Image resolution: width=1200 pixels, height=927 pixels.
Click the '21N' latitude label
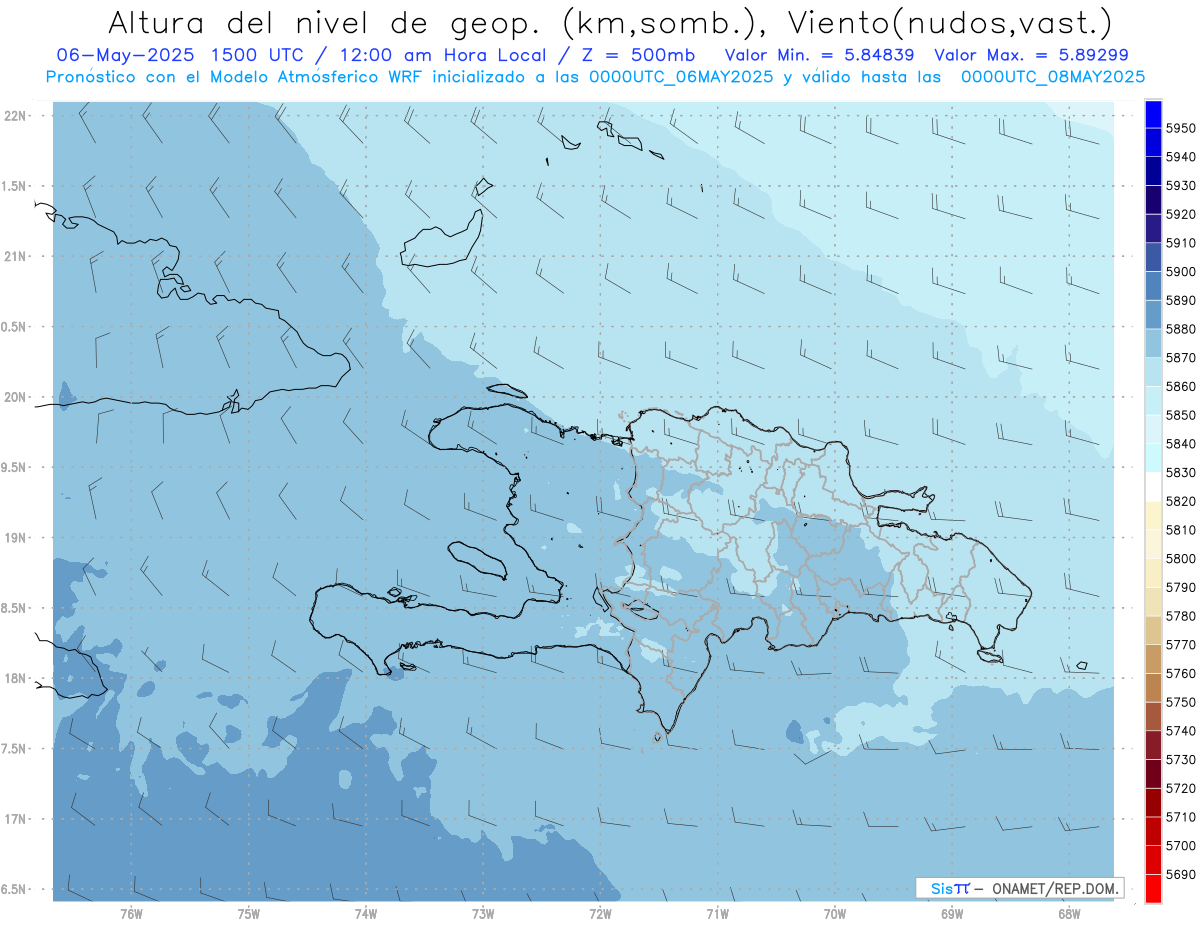(x=15, y=257)
